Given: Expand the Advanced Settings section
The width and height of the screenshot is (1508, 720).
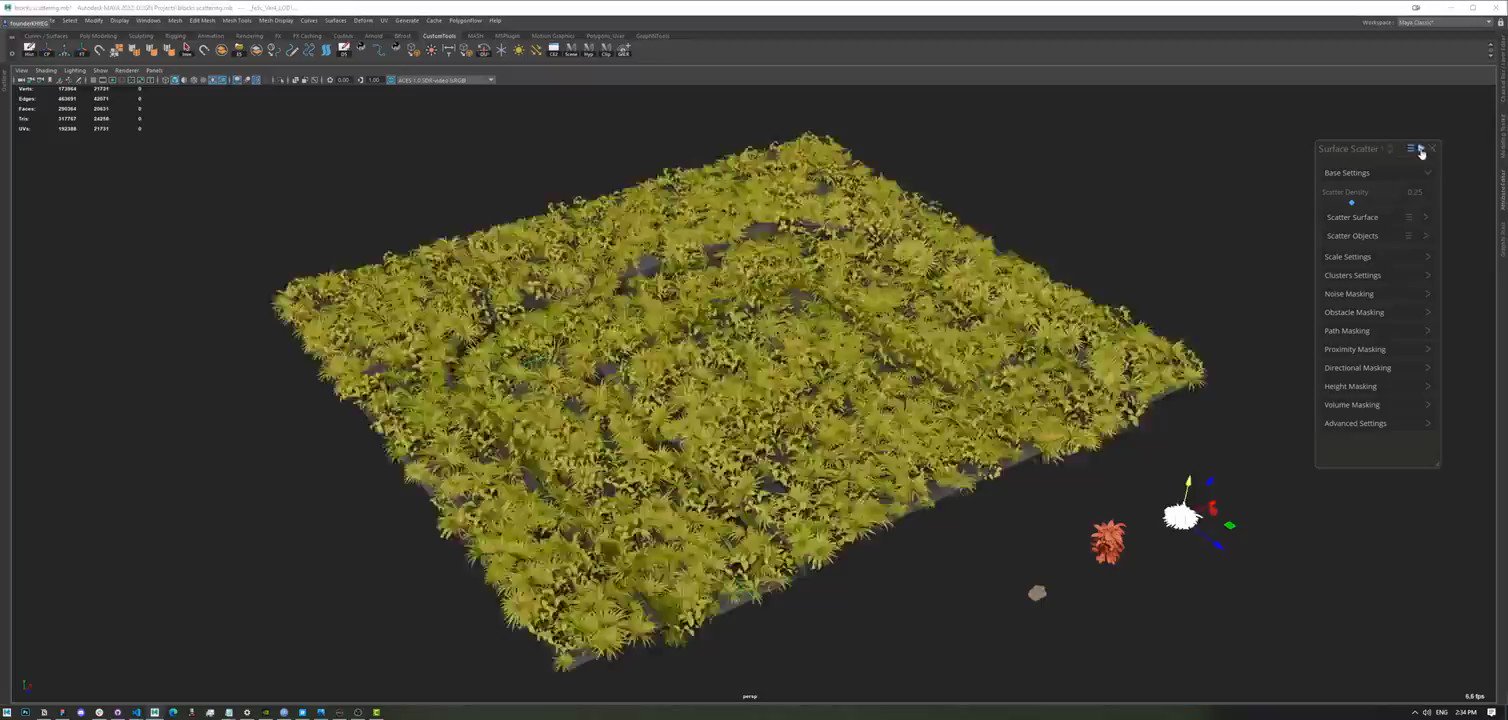Looking at the screenshot, I should coord(1427,423).
